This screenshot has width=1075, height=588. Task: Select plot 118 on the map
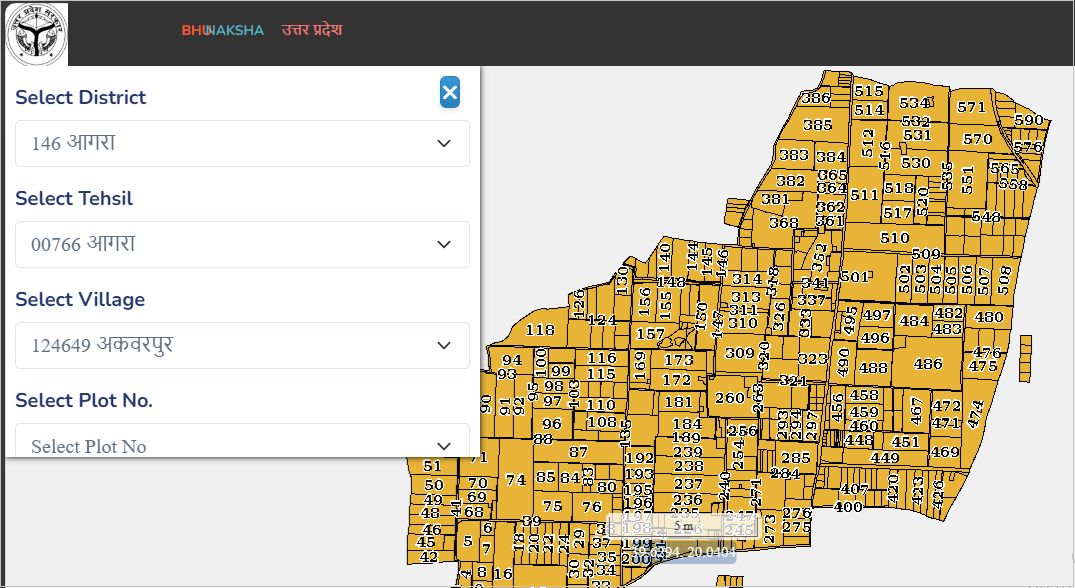(539, 330)
